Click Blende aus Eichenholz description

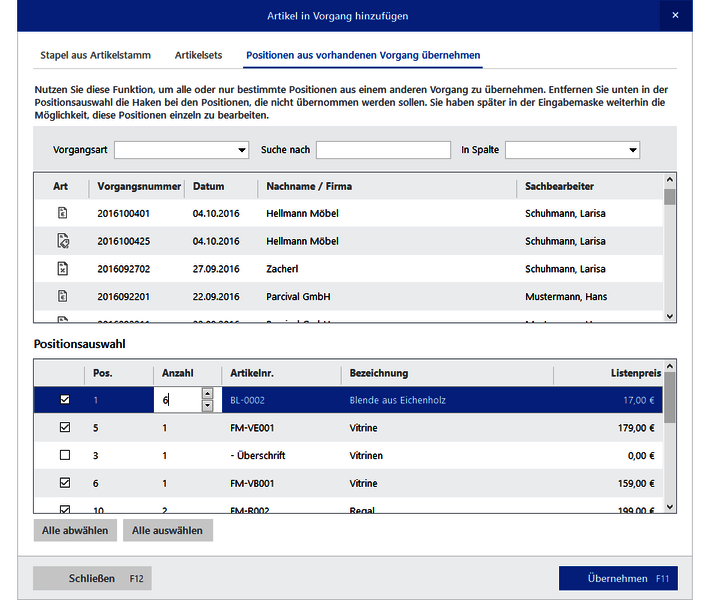(x=398, y=400)
